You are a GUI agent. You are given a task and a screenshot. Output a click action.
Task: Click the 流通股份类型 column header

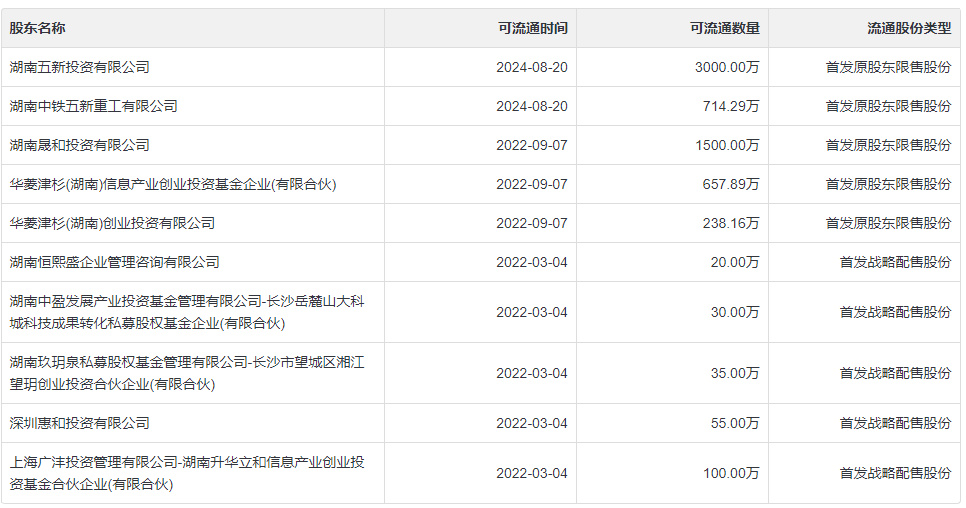click(909, 28)
